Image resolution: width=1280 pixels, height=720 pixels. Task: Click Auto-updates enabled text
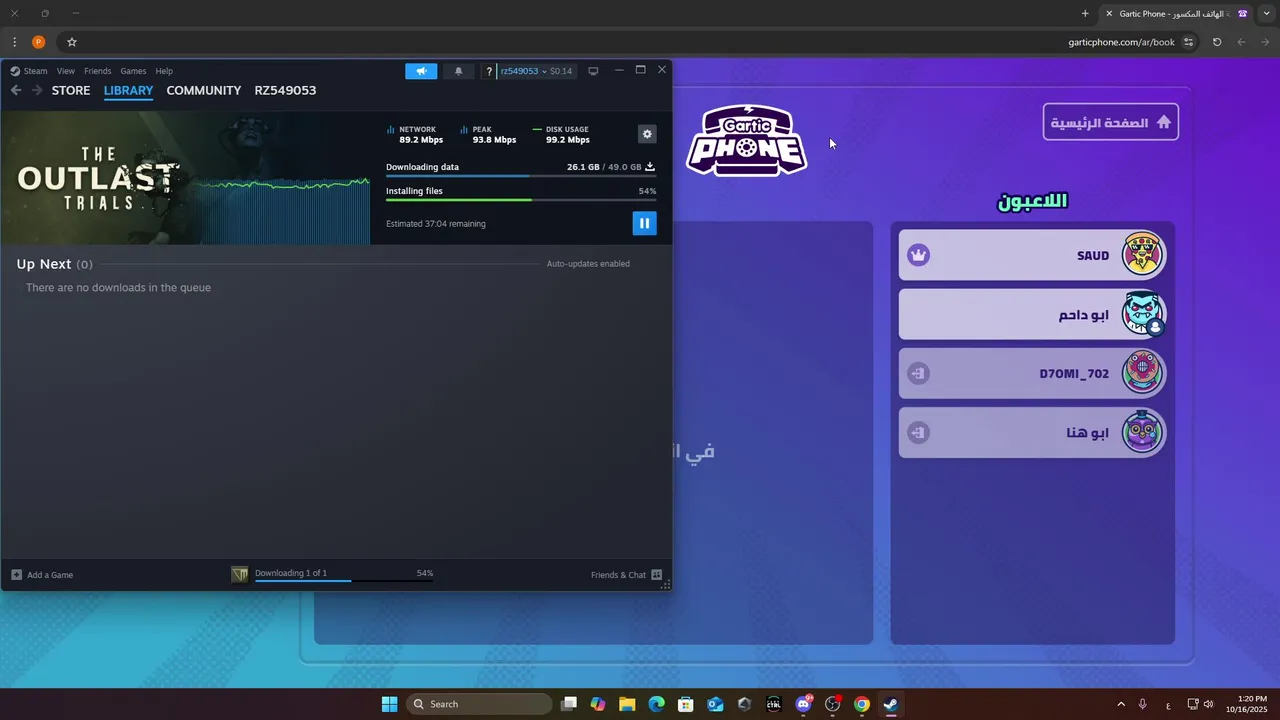588,264
